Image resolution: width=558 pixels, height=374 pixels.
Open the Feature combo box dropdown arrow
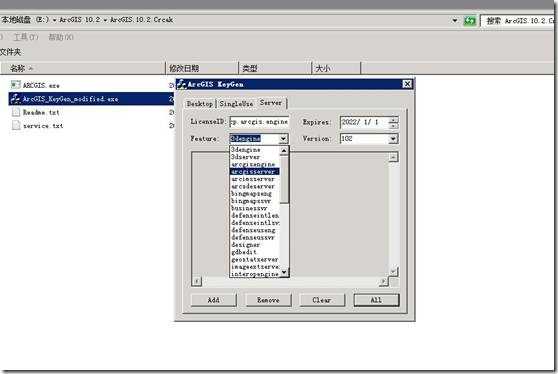283,138
